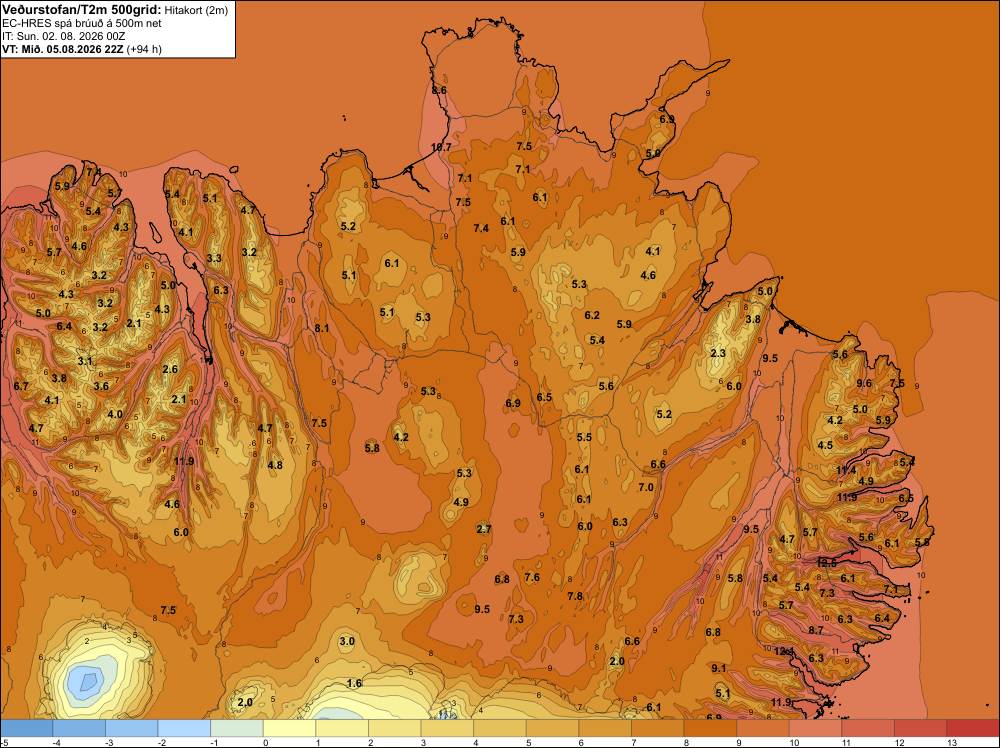This screenshot has width=1000, height=748.
Task: Click the temperature value 3.0
Action: [346, 641]
